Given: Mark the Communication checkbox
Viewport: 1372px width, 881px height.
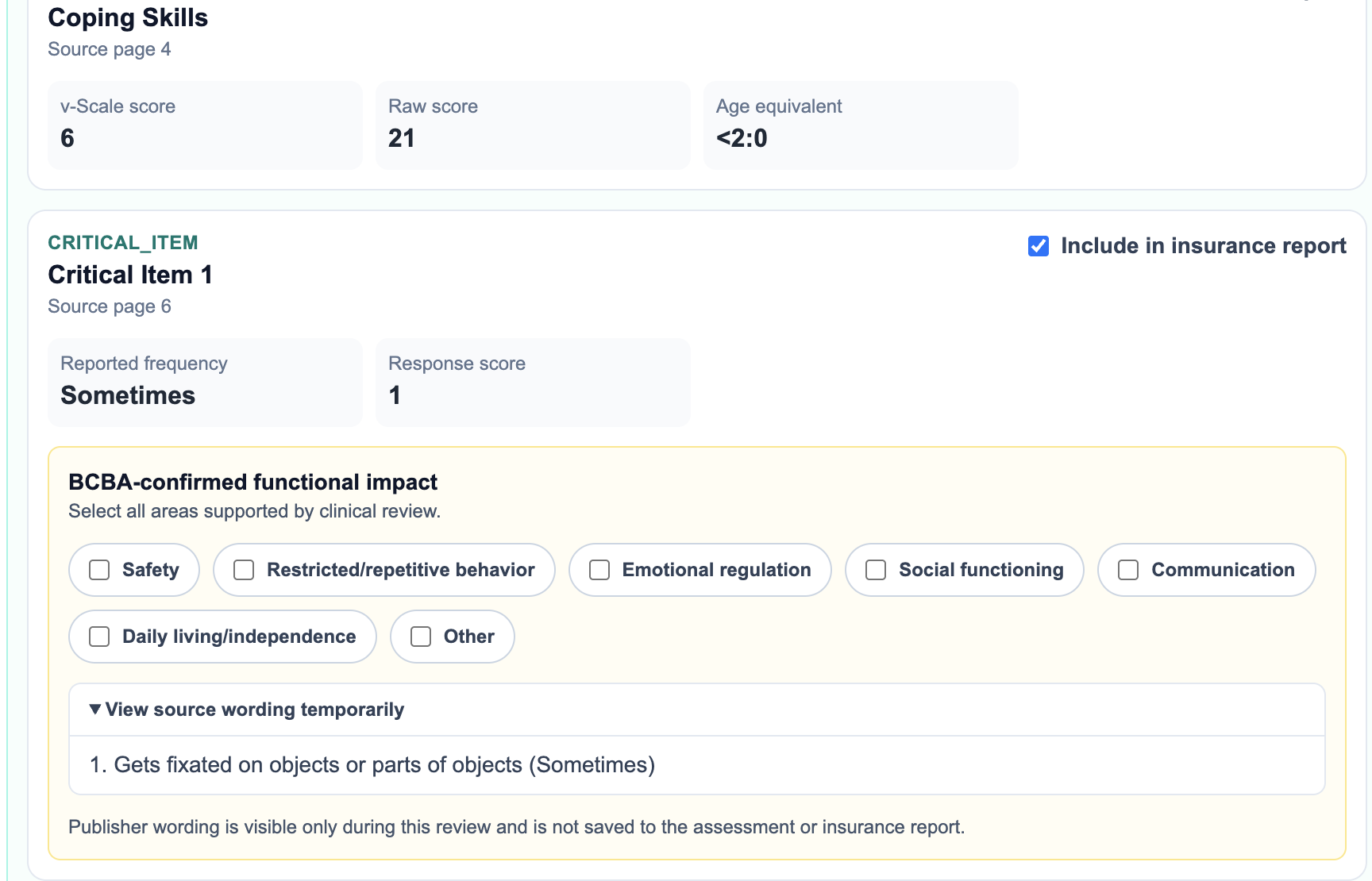Looking at the screenshot, I should pyautogui.click(x=1128, y=570).
